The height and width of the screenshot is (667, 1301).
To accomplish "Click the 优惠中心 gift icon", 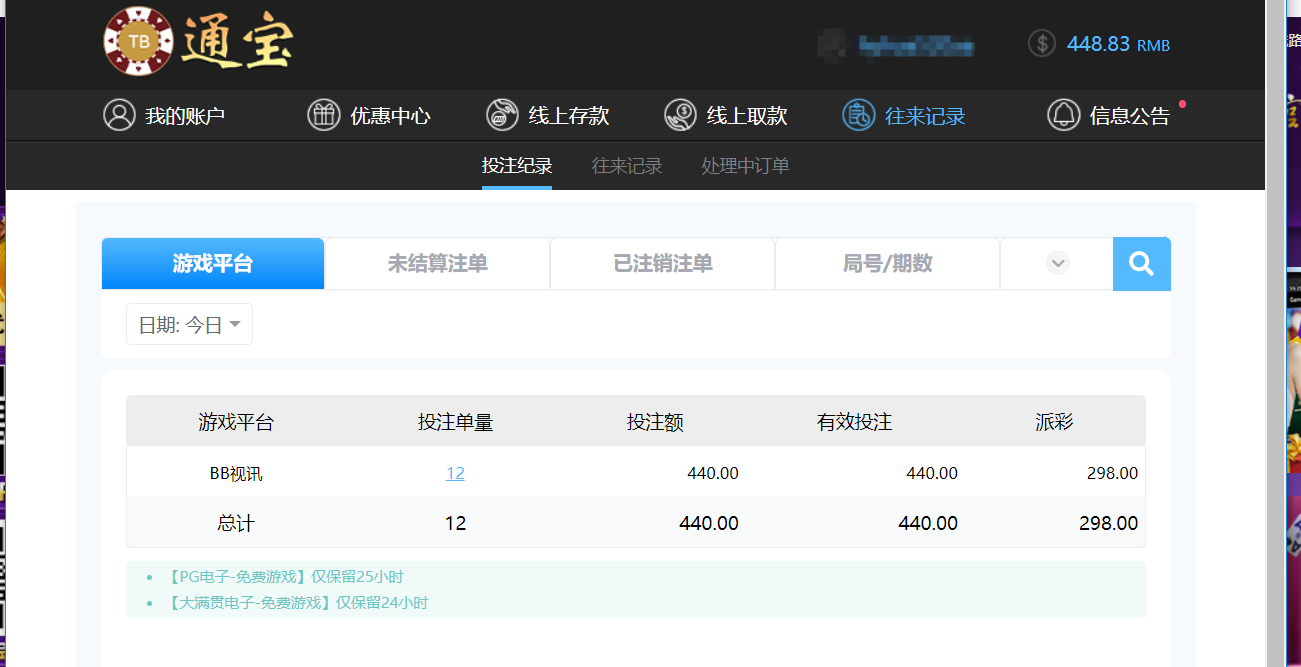I will coord(323,115).
